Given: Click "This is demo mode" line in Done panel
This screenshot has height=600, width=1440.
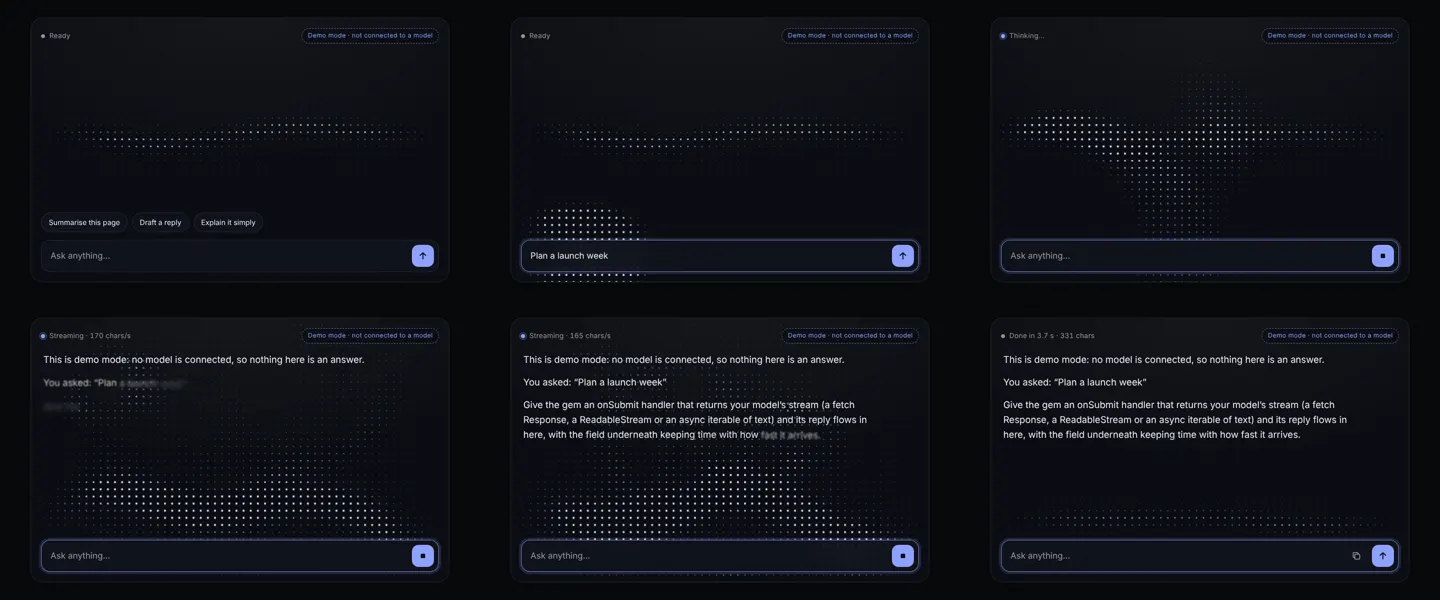Looking at the screenshot, I should (x=1164, y=360).
